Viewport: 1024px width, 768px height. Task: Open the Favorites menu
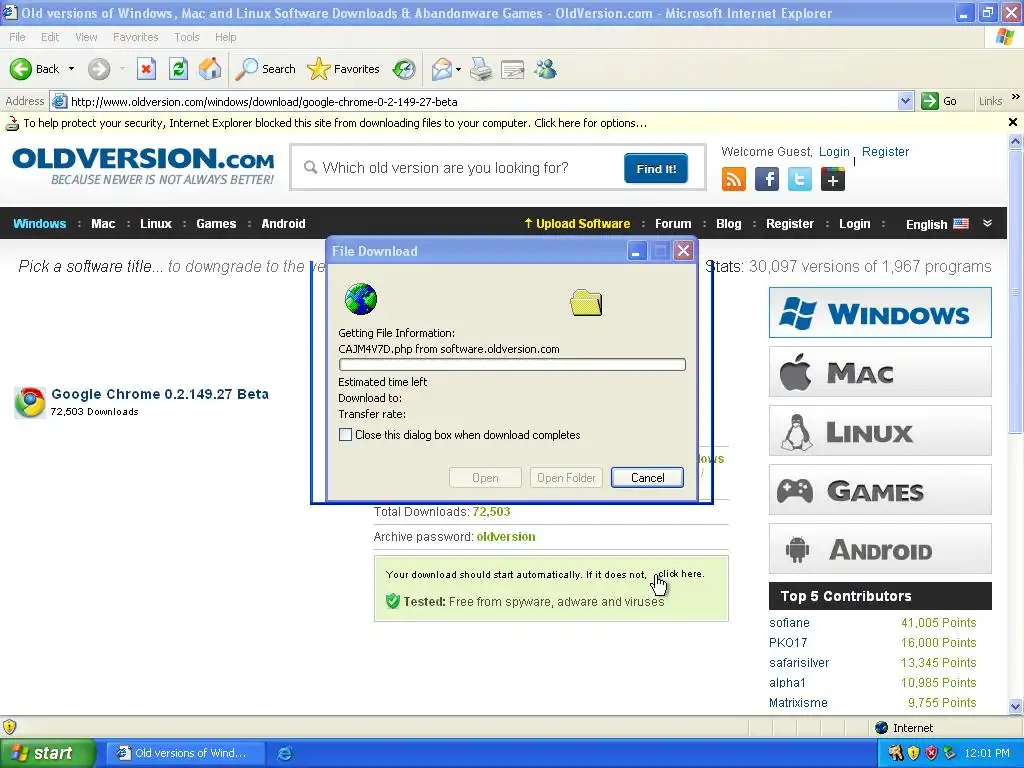(x=135, y=37)
